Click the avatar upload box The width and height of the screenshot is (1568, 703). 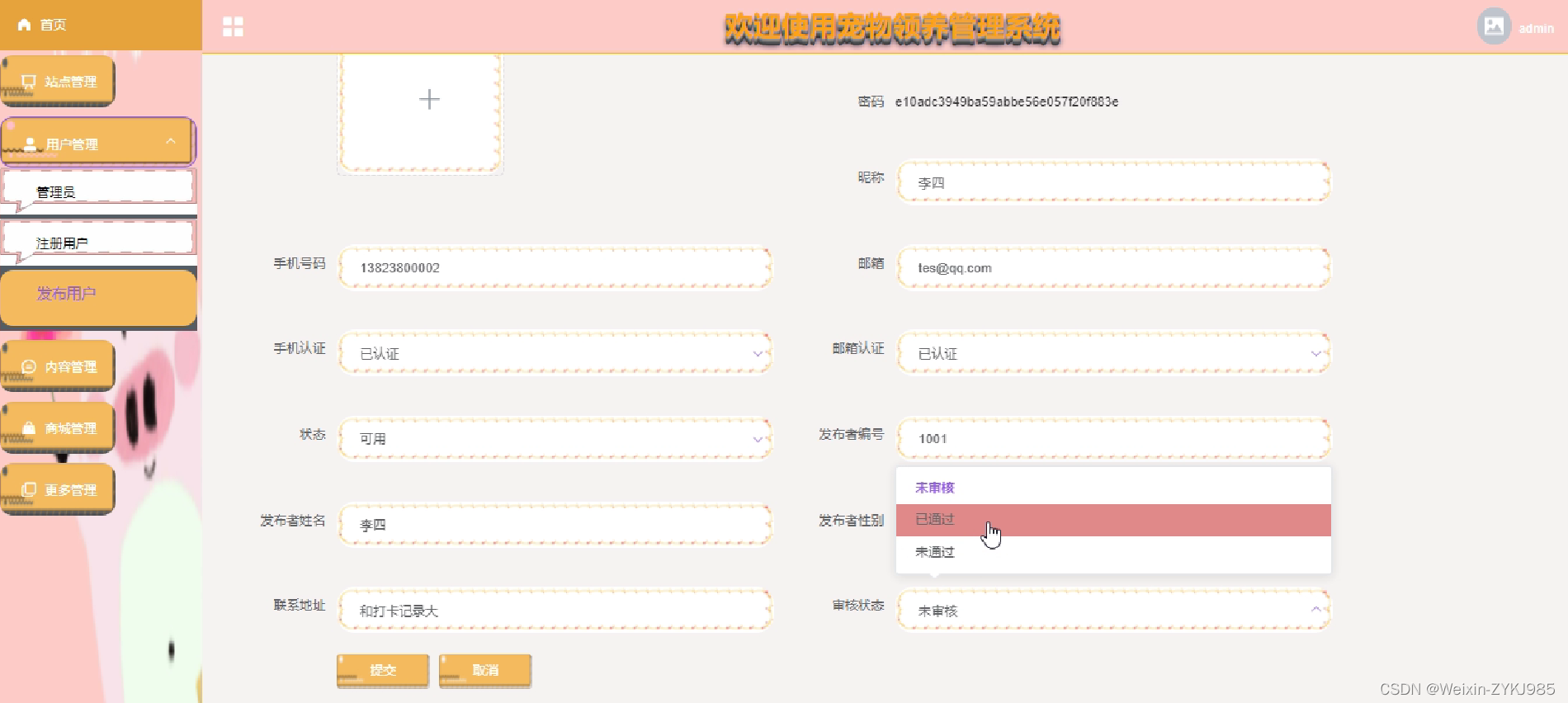coord(420,113)
